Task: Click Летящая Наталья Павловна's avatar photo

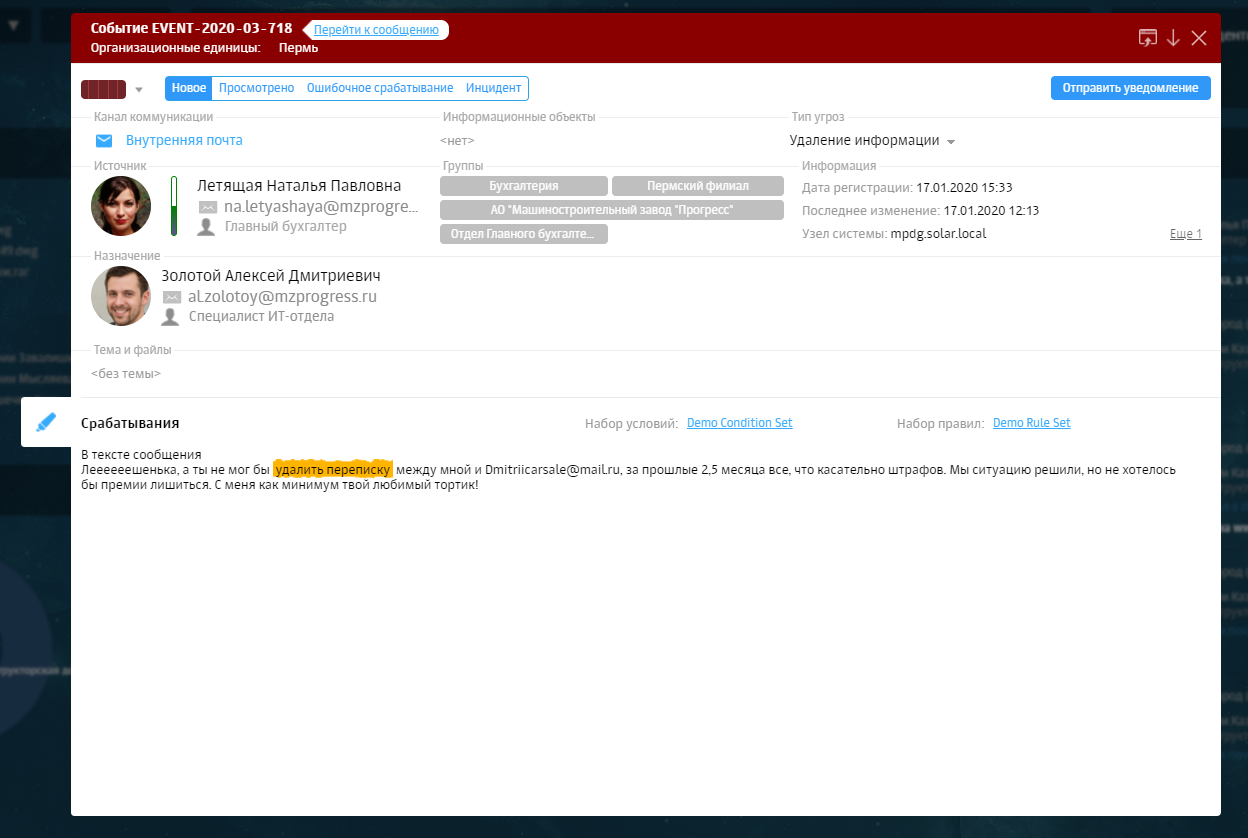Action: [x=121, y=206]
